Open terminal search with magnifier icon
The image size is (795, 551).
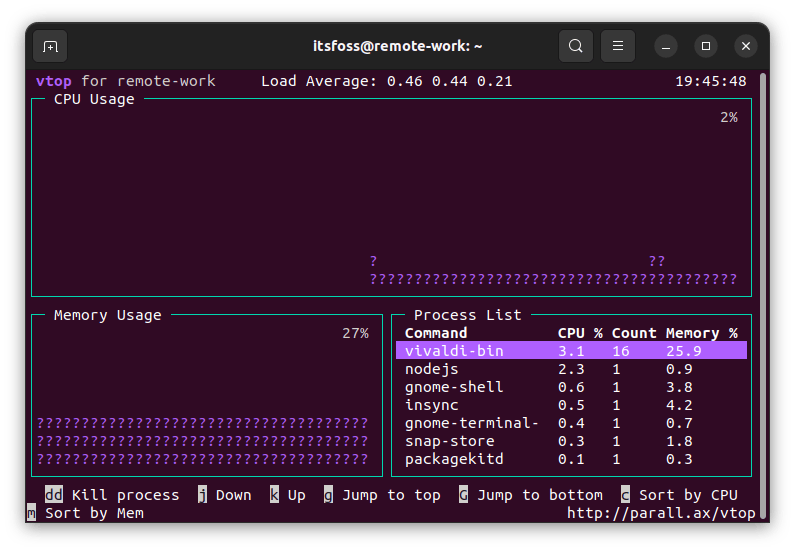(575, 46)
